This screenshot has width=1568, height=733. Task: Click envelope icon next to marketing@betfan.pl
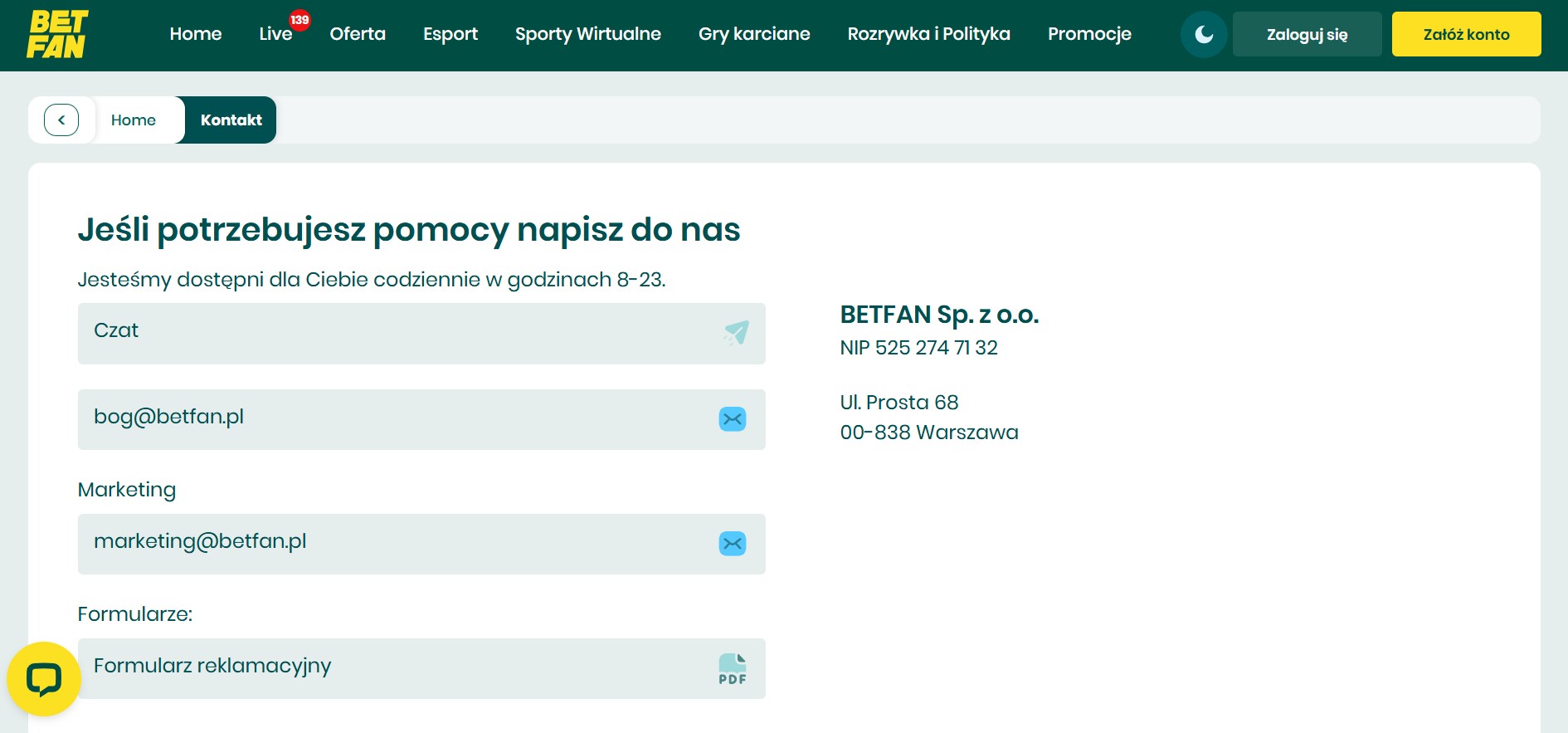point(733,544)
